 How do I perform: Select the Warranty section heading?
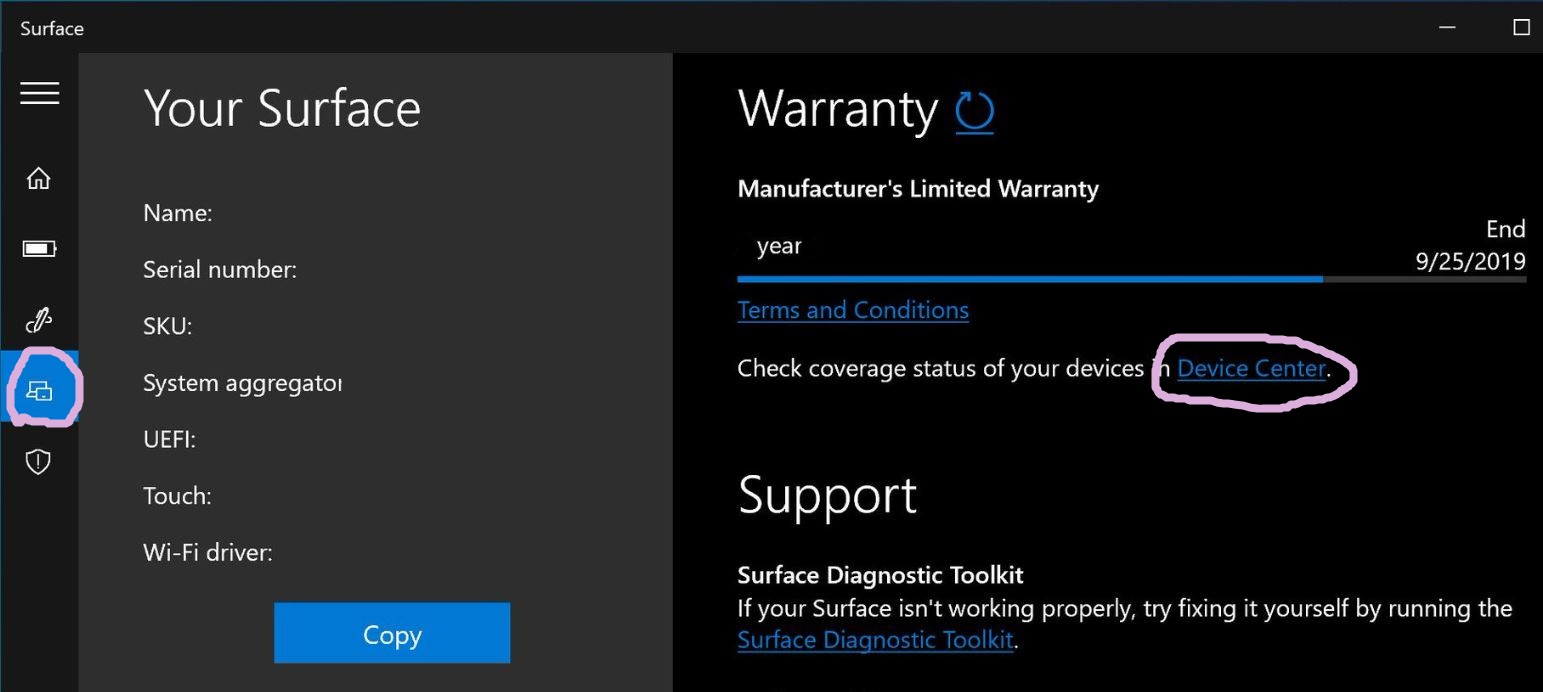(x=838, y=110)
